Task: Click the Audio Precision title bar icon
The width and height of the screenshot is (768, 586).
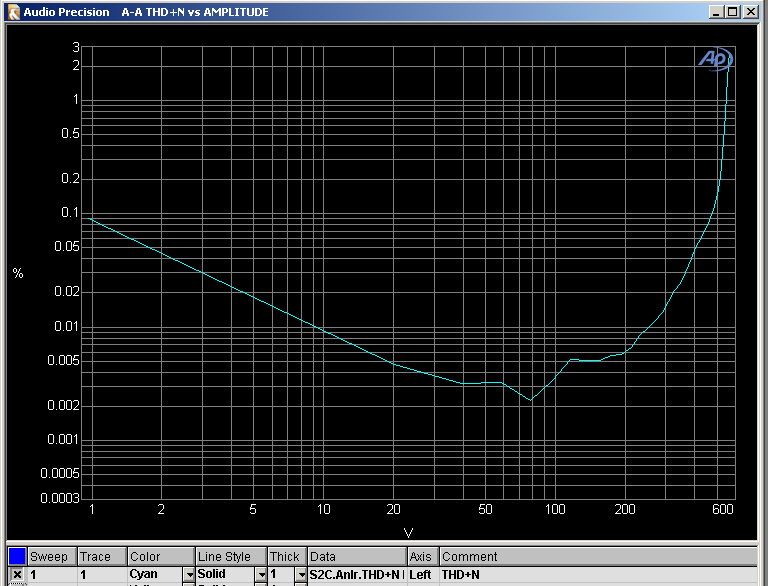Action: point(13,12)
